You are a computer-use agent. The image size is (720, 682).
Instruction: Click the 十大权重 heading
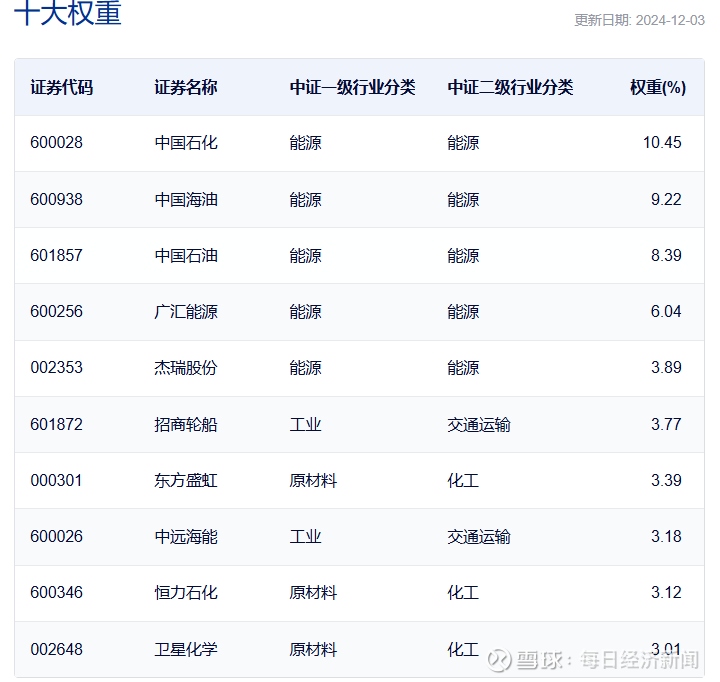tap(68, 12)
